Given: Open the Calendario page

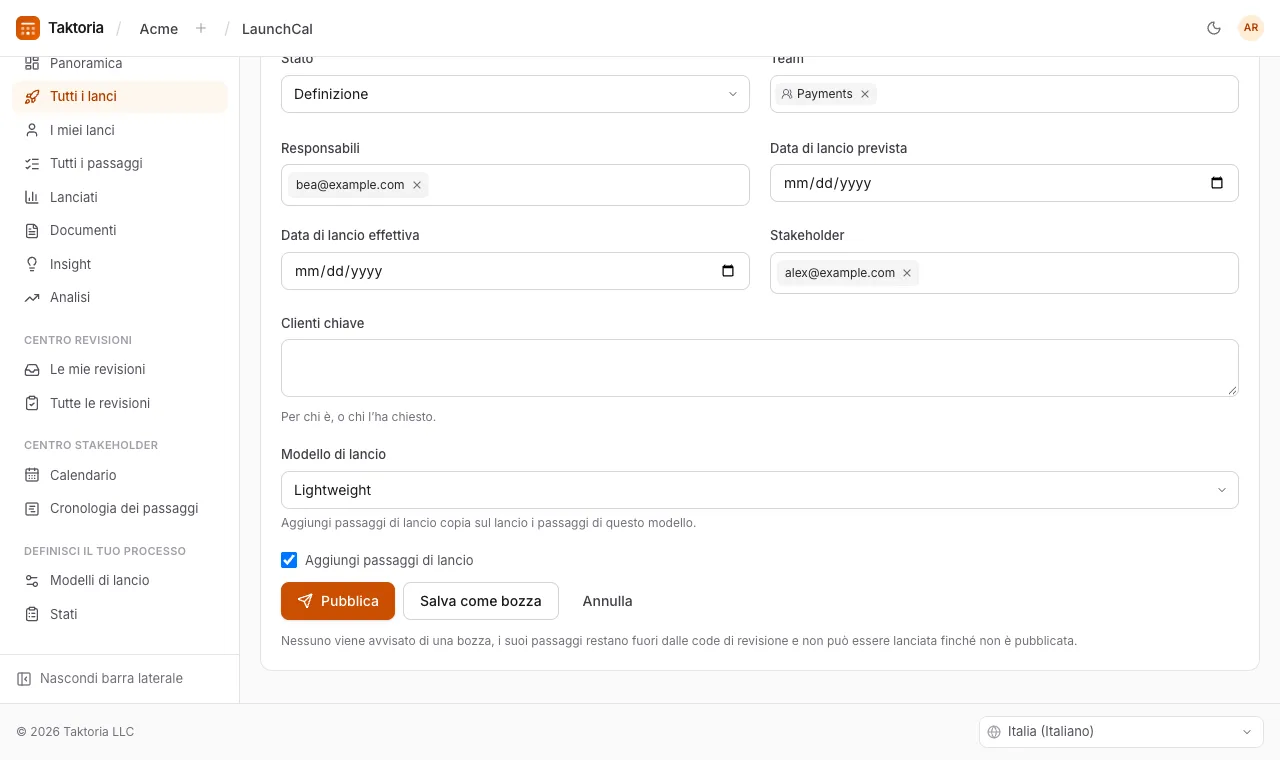Looking at the screenshot, I should click(x=120, y=475).
